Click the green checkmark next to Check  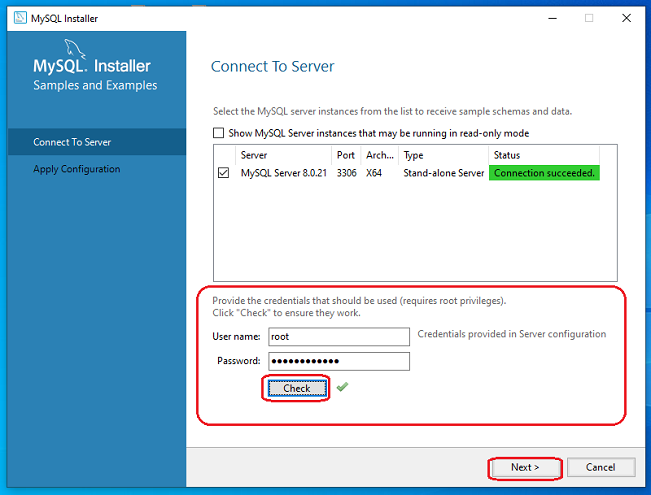pyautogui.click(x=343, y=387)
